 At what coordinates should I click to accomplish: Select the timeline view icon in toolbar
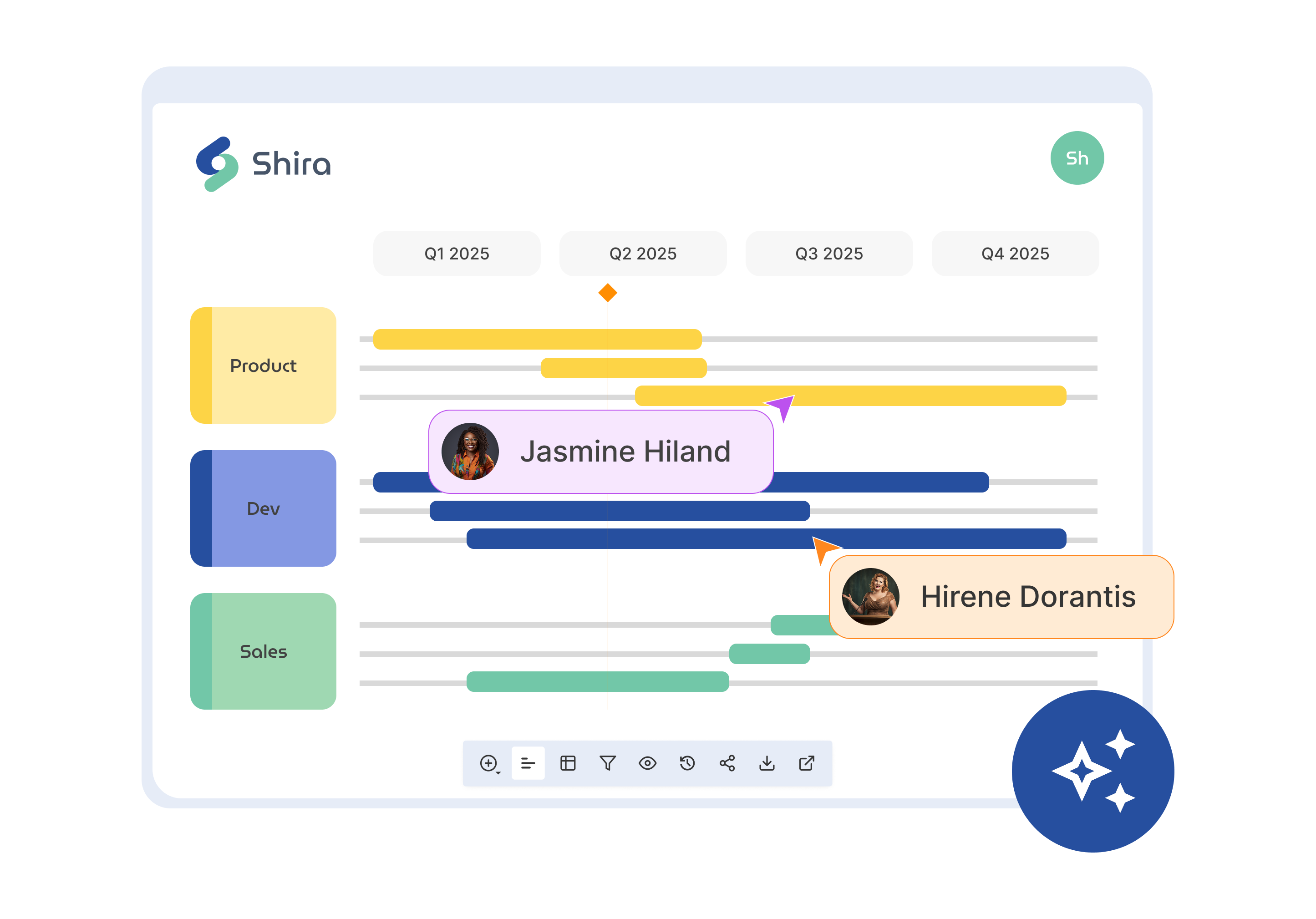(x=528, y=763)
